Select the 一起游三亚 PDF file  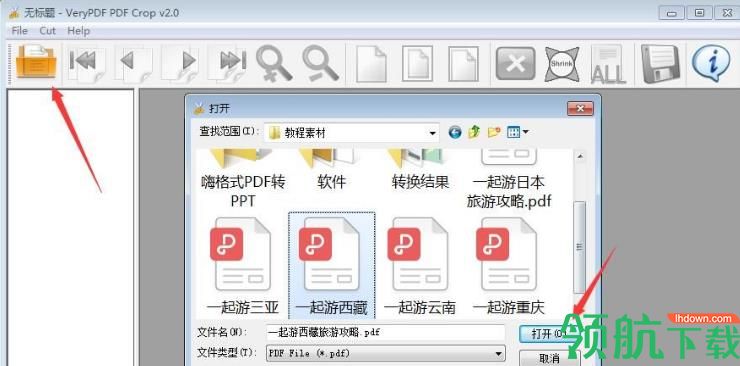coord(243,266)
